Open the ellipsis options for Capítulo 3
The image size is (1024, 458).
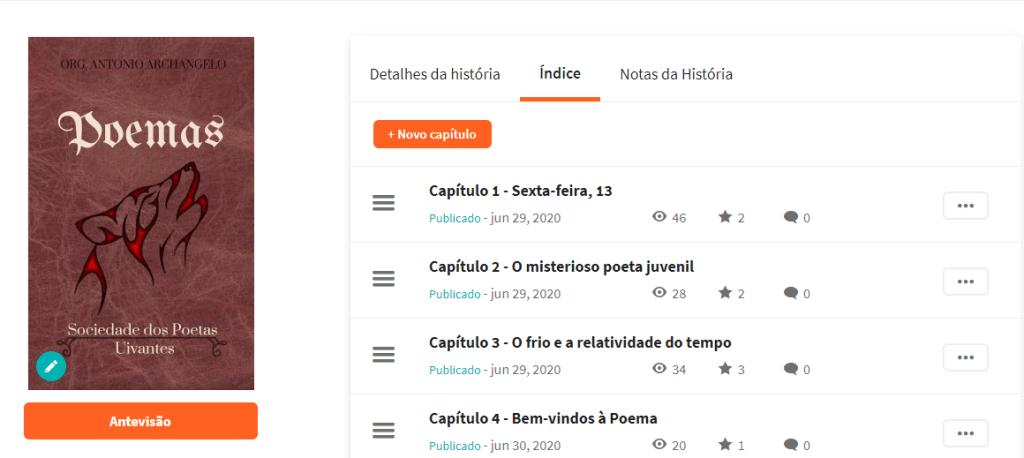pos(965,357)
